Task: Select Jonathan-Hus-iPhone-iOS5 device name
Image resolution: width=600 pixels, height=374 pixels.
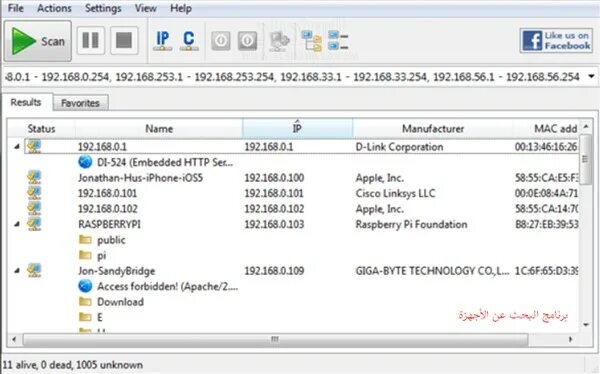Action: 140,178
